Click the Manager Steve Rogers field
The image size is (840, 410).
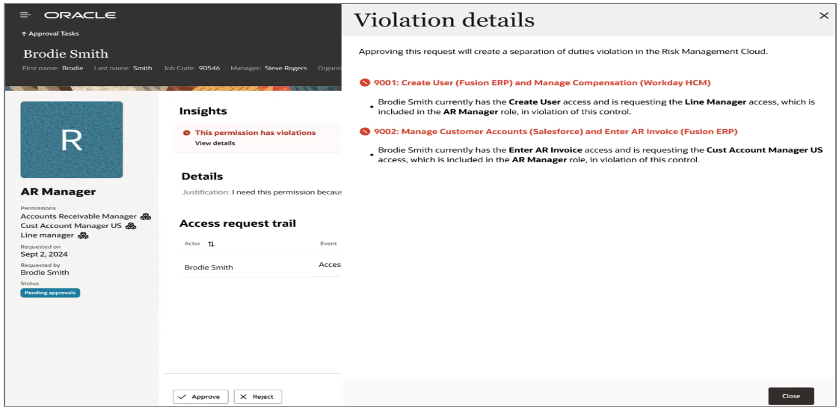(x=269, y=69)
